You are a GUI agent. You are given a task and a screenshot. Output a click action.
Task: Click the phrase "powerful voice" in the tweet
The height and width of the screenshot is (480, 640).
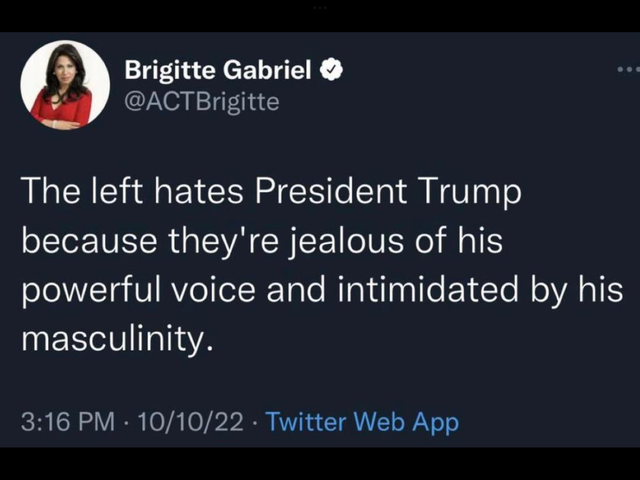coord(138,291)
